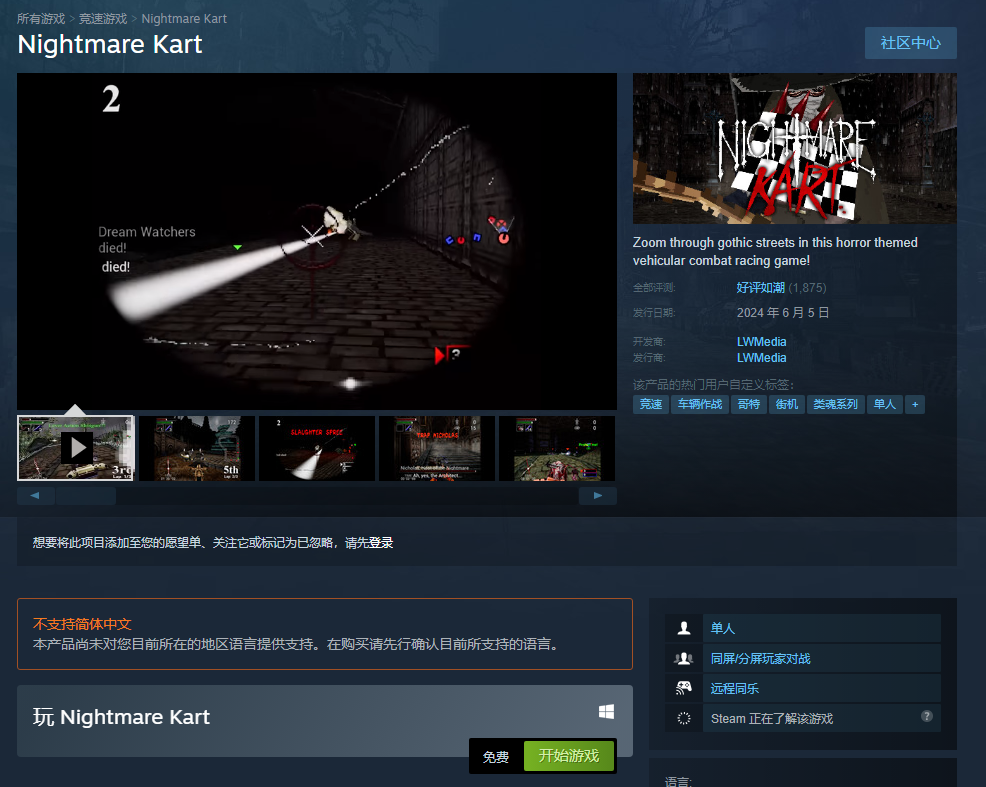Click the 不支持简体中文 warning heading
The image size is (986, 787).
[x=82, y=624]
